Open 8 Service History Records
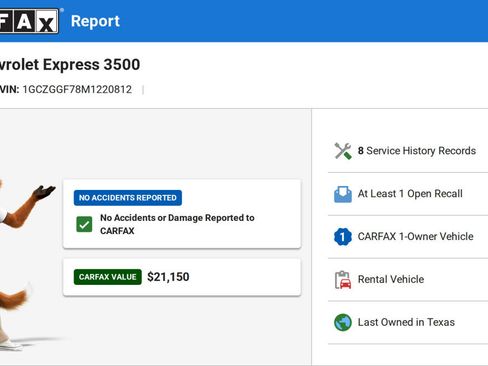The width and height of the screenshot is (488, 366). [x=417, y=151]
